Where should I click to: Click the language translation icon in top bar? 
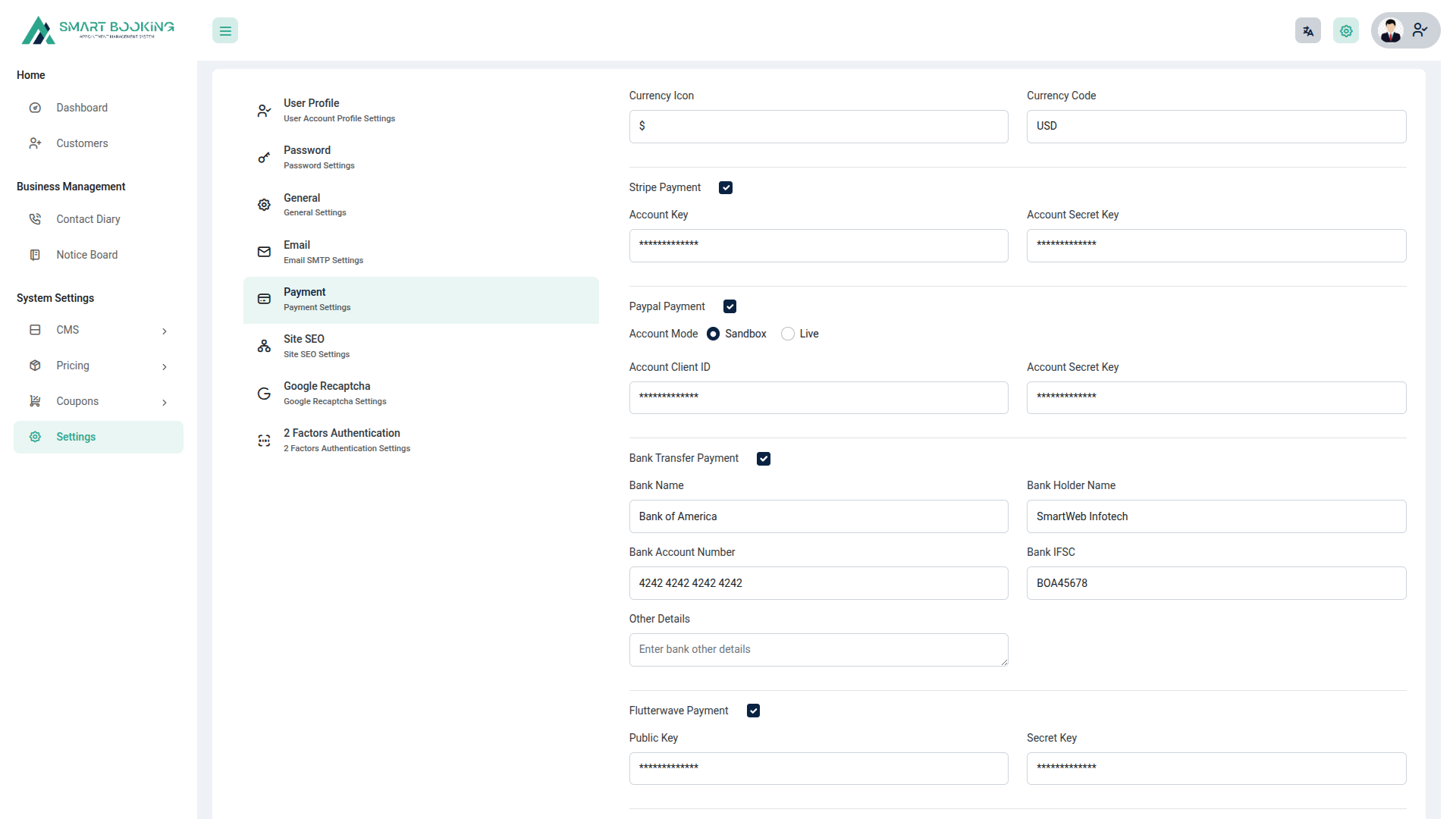(x=1307, y=30)
